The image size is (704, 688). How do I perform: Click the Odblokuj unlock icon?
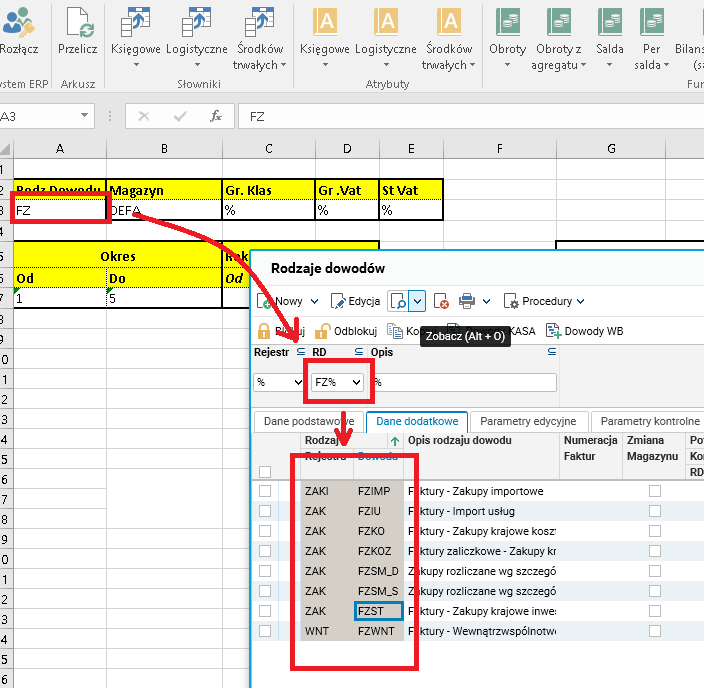coord(322,331)
